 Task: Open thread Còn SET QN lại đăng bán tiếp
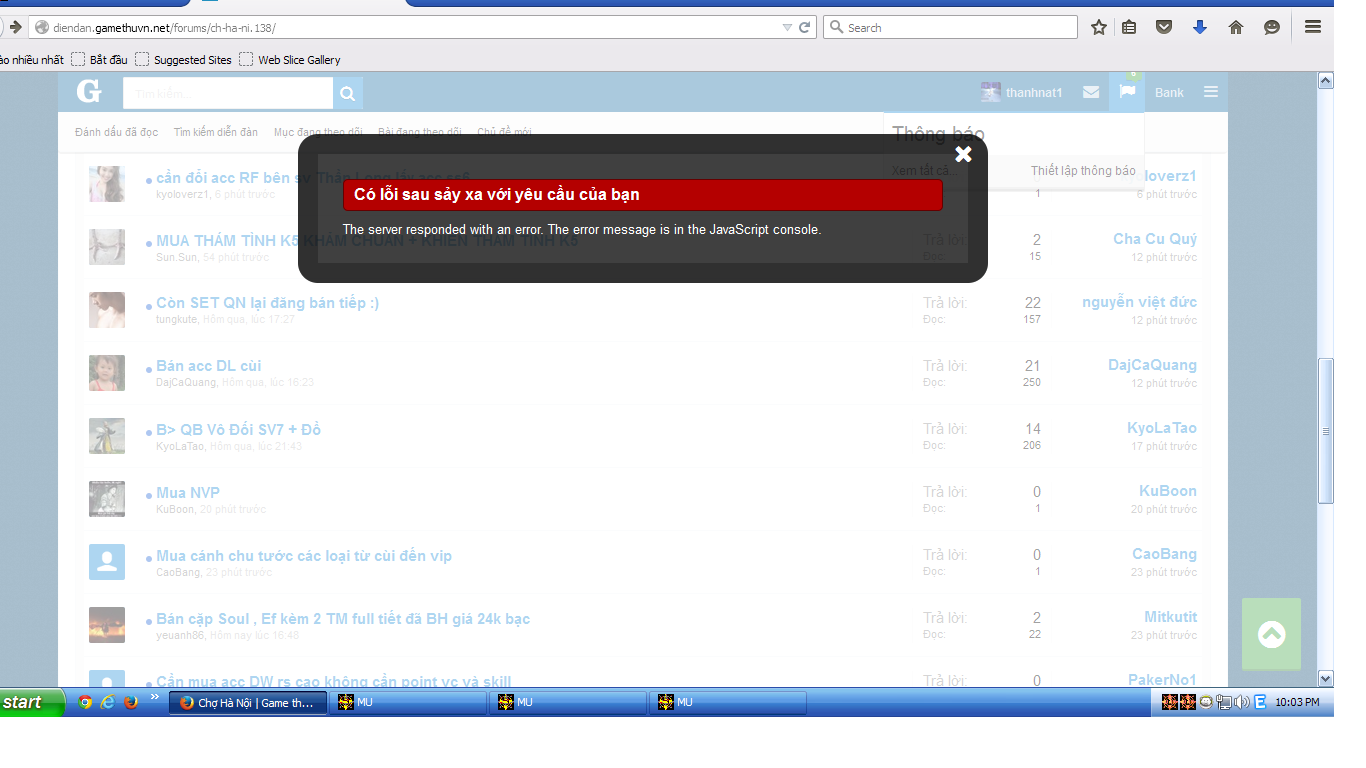coord(268,303)
